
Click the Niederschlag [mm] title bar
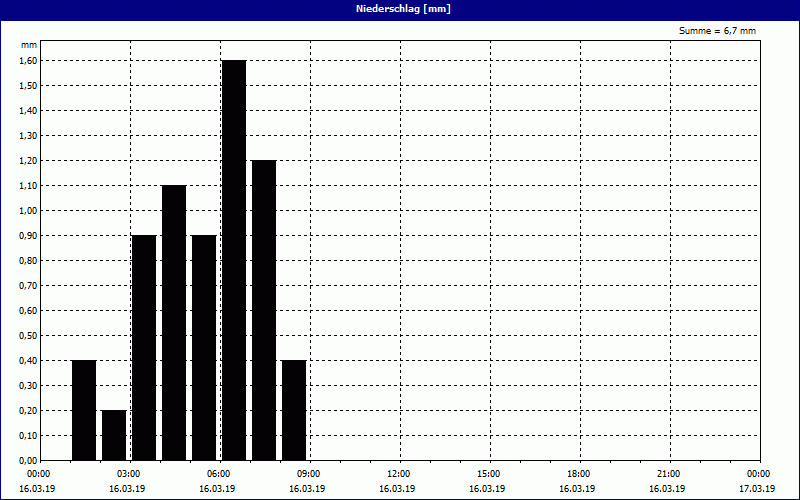[400, 9]
